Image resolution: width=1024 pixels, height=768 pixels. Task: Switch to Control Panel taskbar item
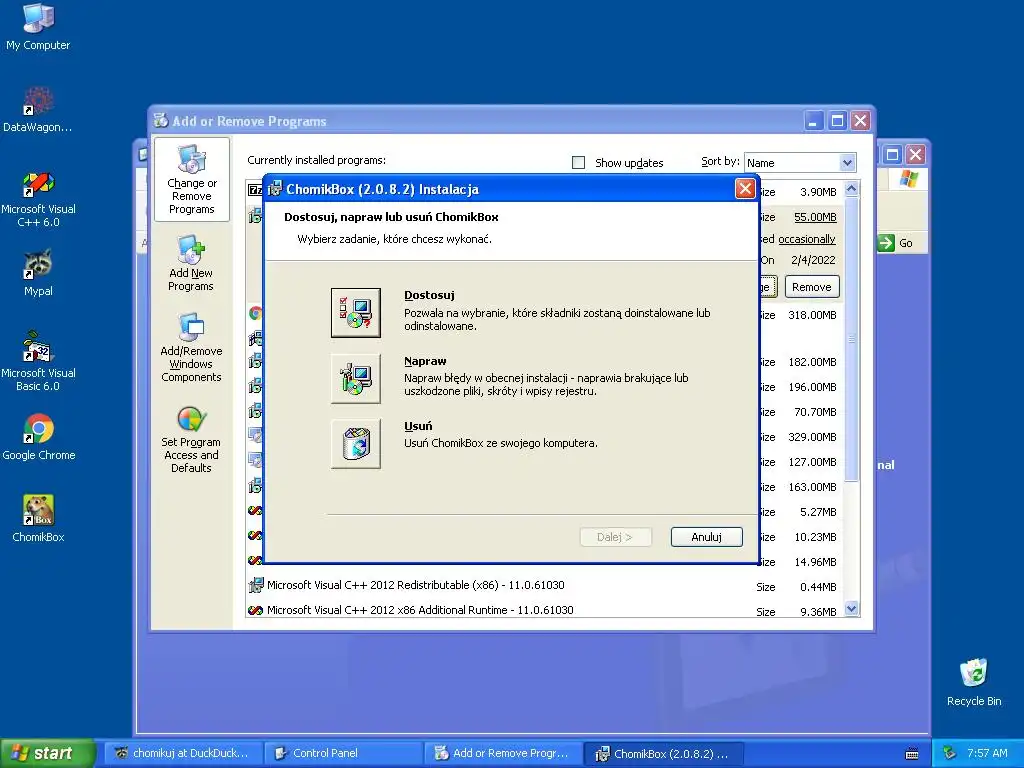pos(344,753)
